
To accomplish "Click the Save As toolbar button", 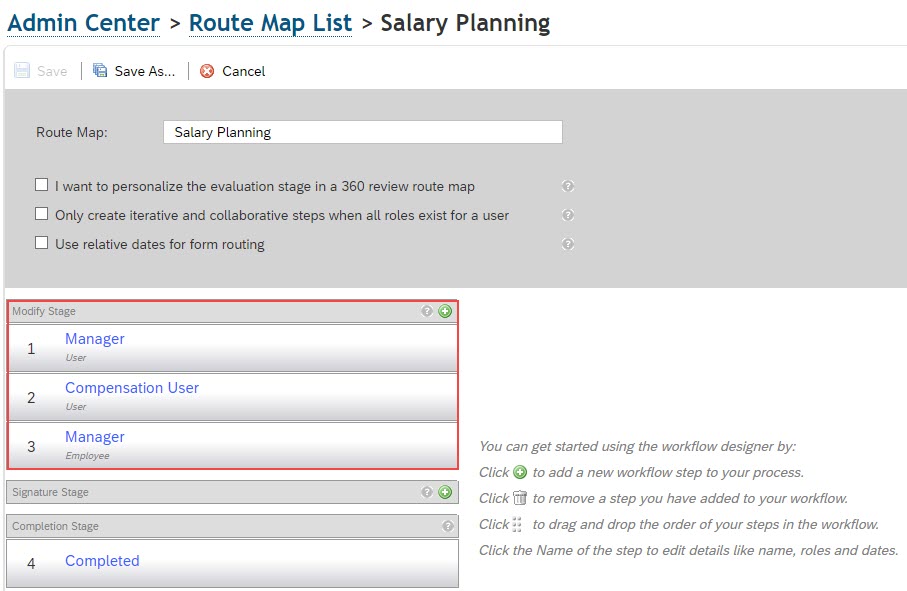I will pos(134,71).
